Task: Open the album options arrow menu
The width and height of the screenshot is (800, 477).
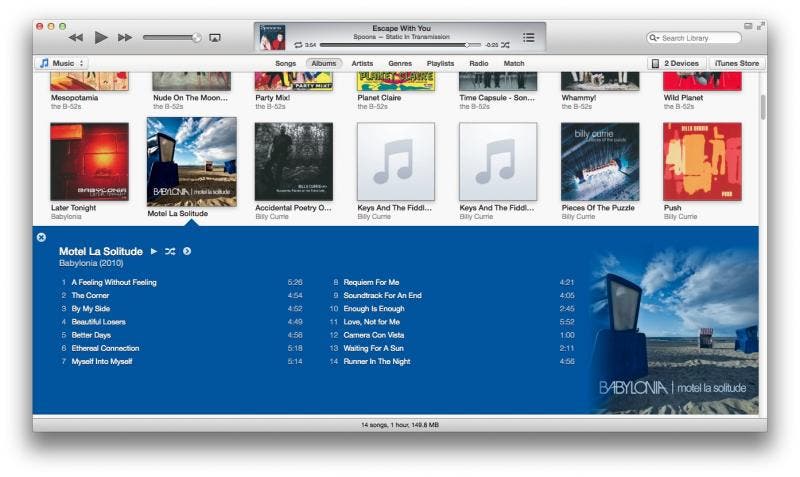Action: tap(187, 251)
